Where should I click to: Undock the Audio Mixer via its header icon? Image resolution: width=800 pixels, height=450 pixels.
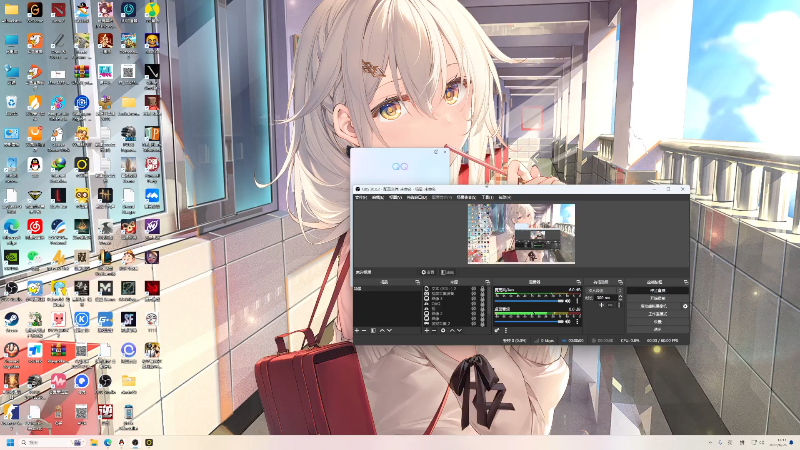(578, 282)
